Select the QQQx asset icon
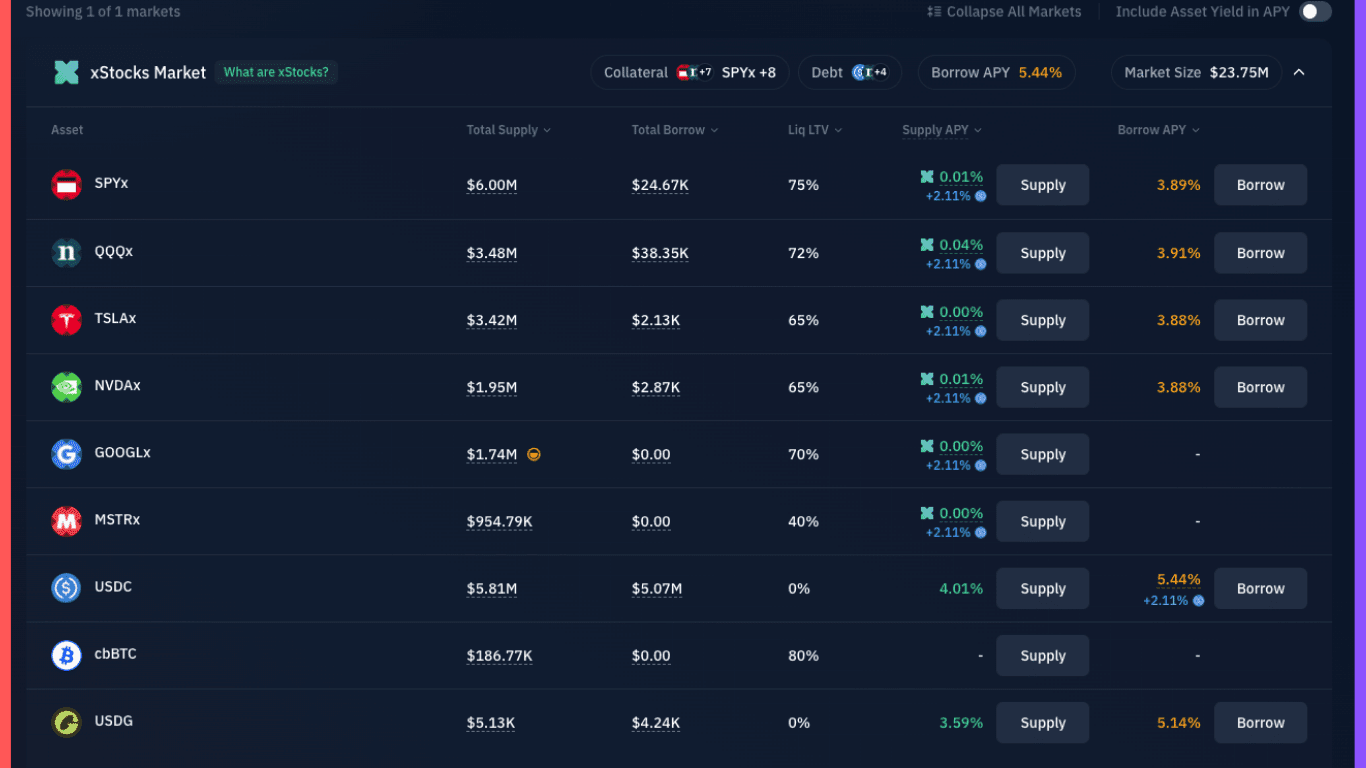 tap(66, 252)
